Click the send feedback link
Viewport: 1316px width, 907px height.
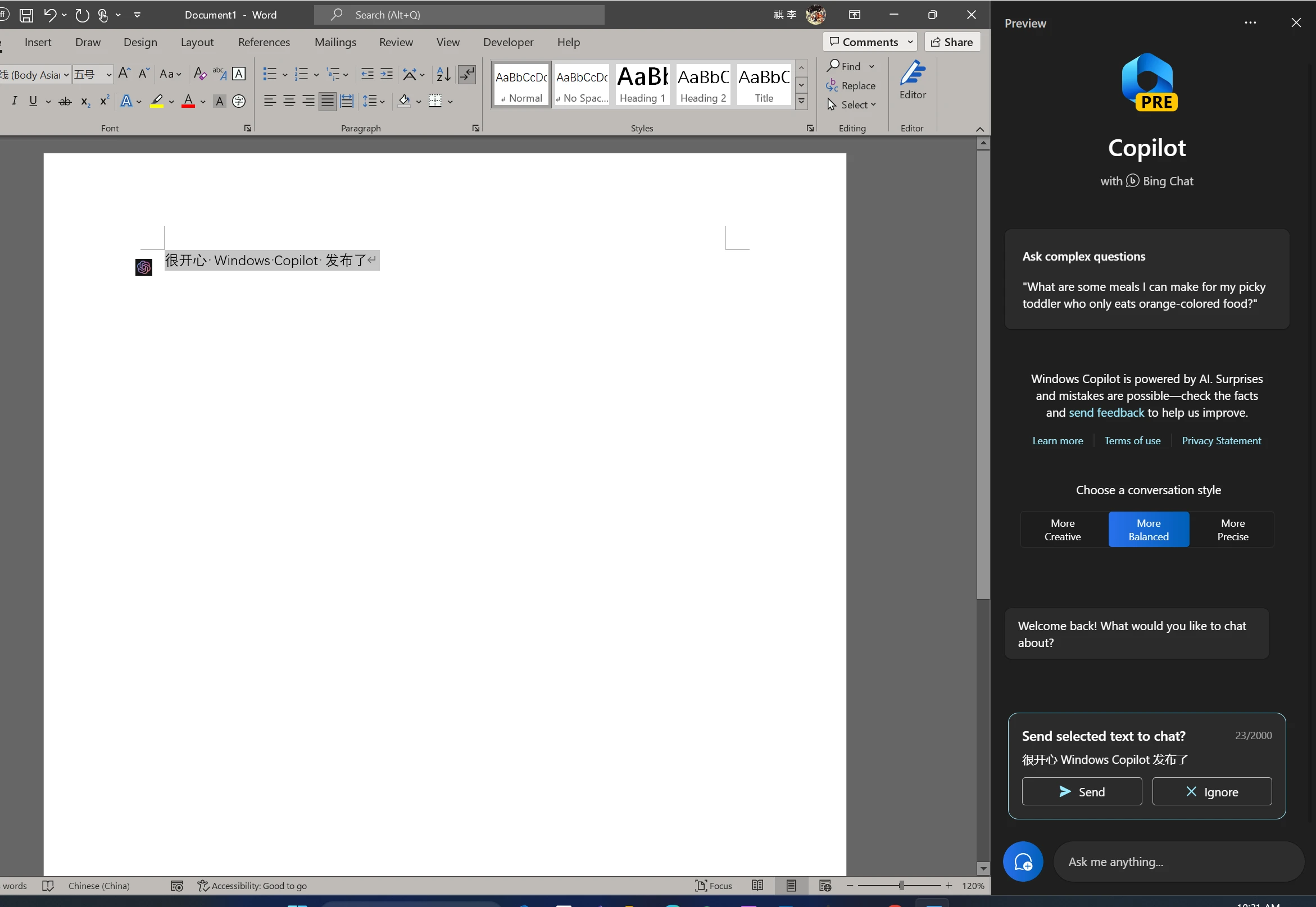click(1106, 412)
